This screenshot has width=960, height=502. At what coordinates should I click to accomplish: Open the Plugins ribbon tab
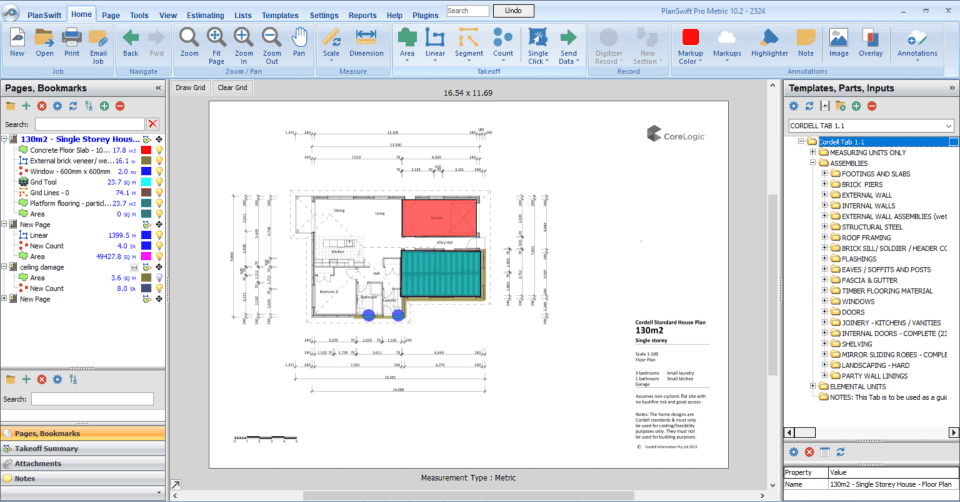(x=425, y=15)
